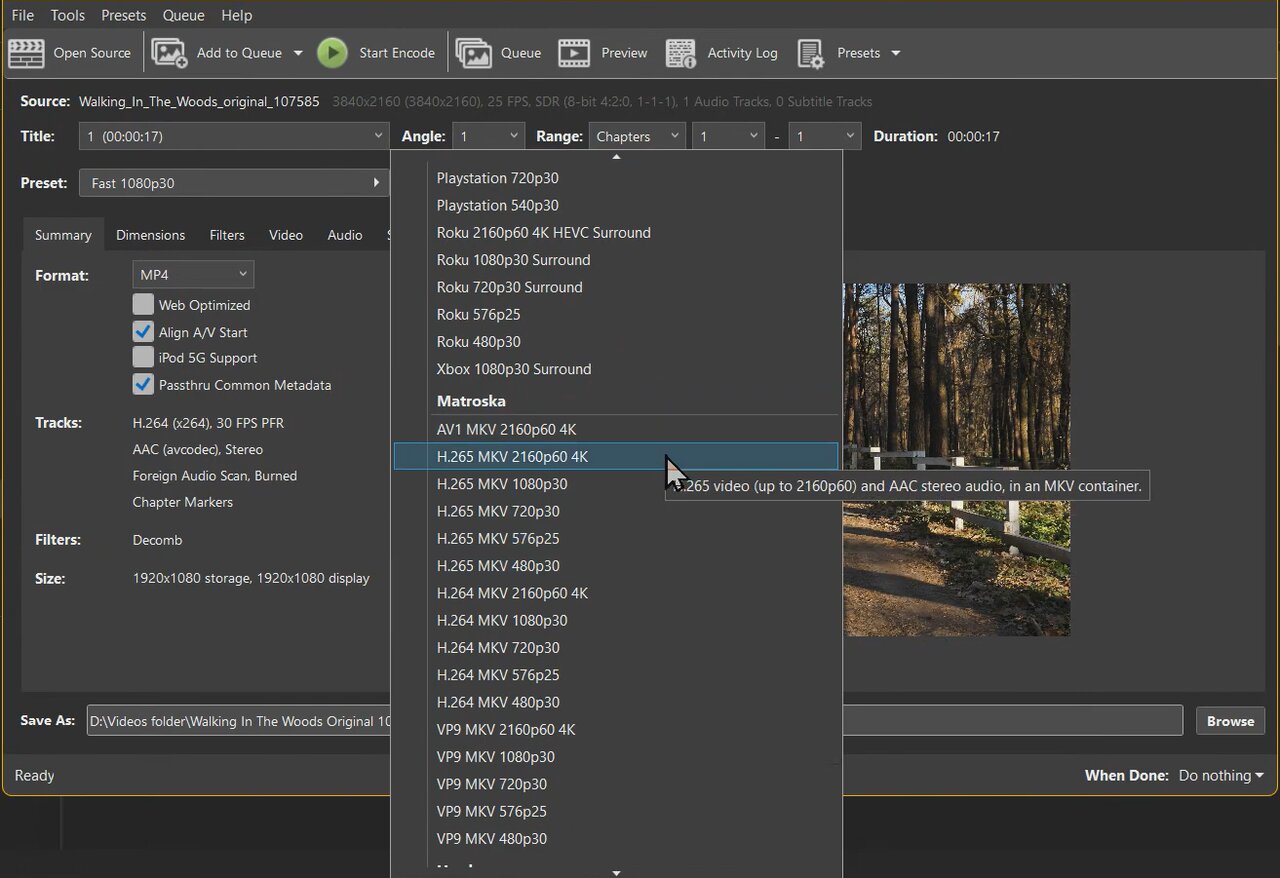1280x878 pixels.
Task: Open the Angle dropdown
Action: coord(488,136)
